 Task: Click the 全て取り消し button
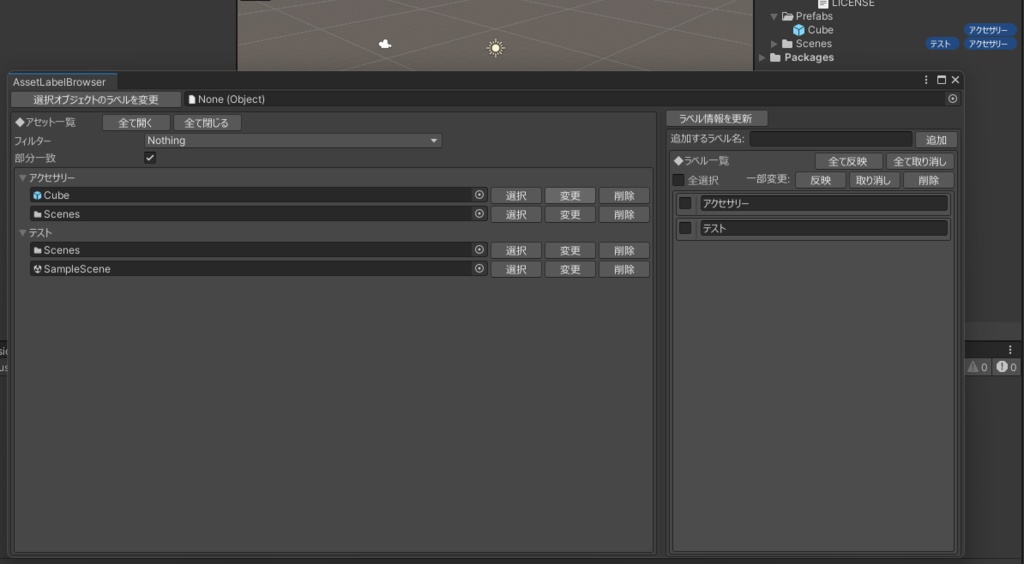[x=920, y=162]
